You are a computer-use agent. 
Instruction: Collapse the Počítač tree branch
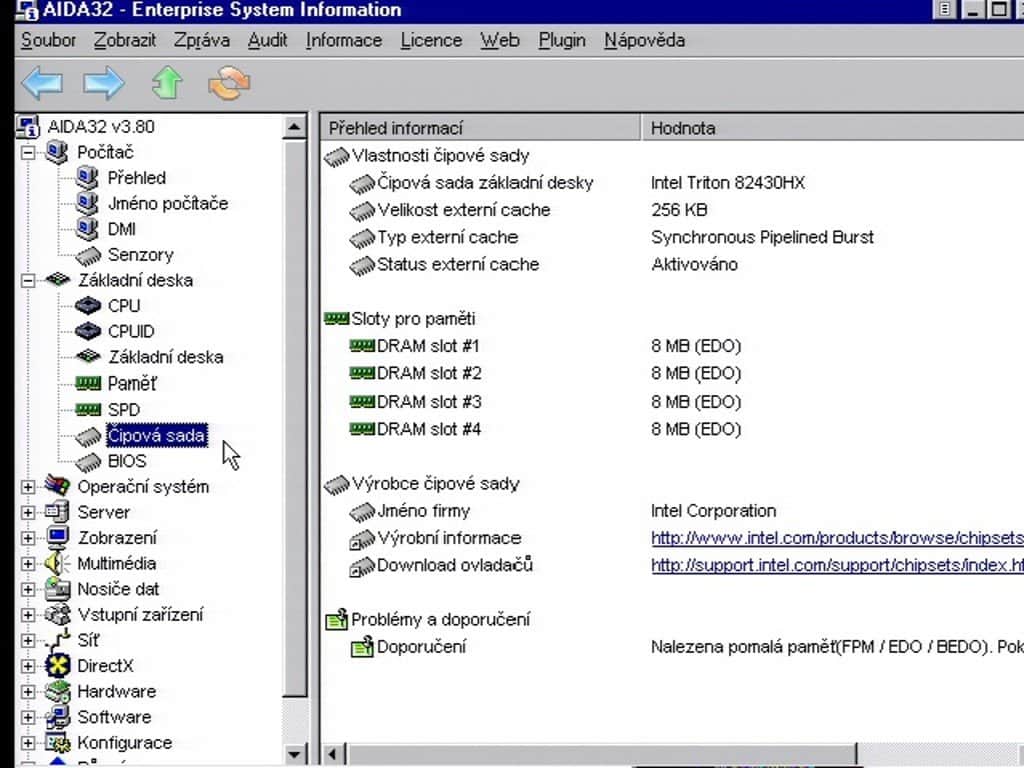[x=28, y=153]
